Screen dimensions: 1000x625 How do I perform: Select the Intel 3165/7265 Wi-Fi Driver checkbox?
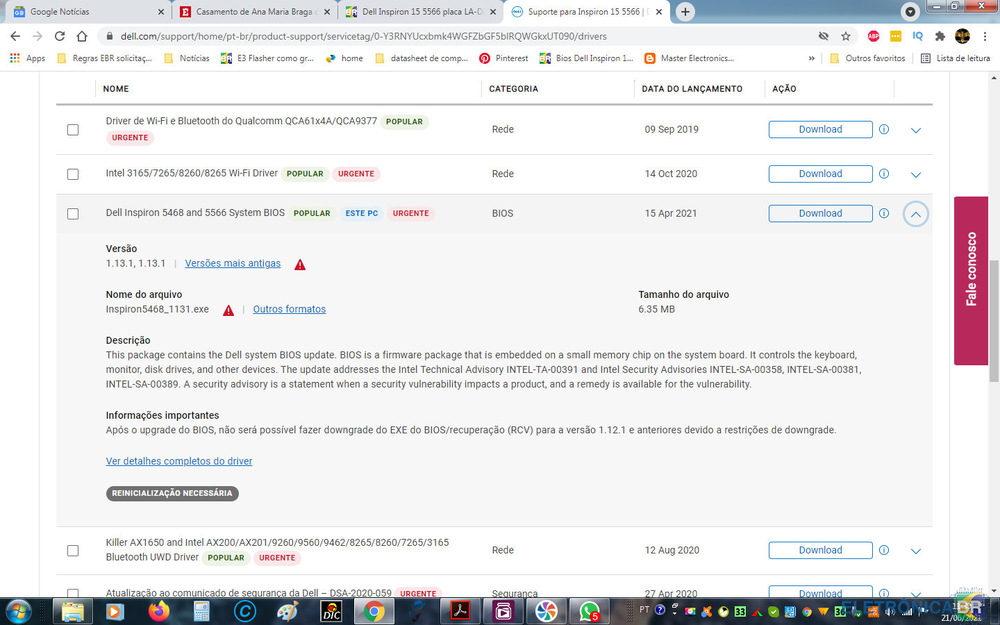click(73, 174)
